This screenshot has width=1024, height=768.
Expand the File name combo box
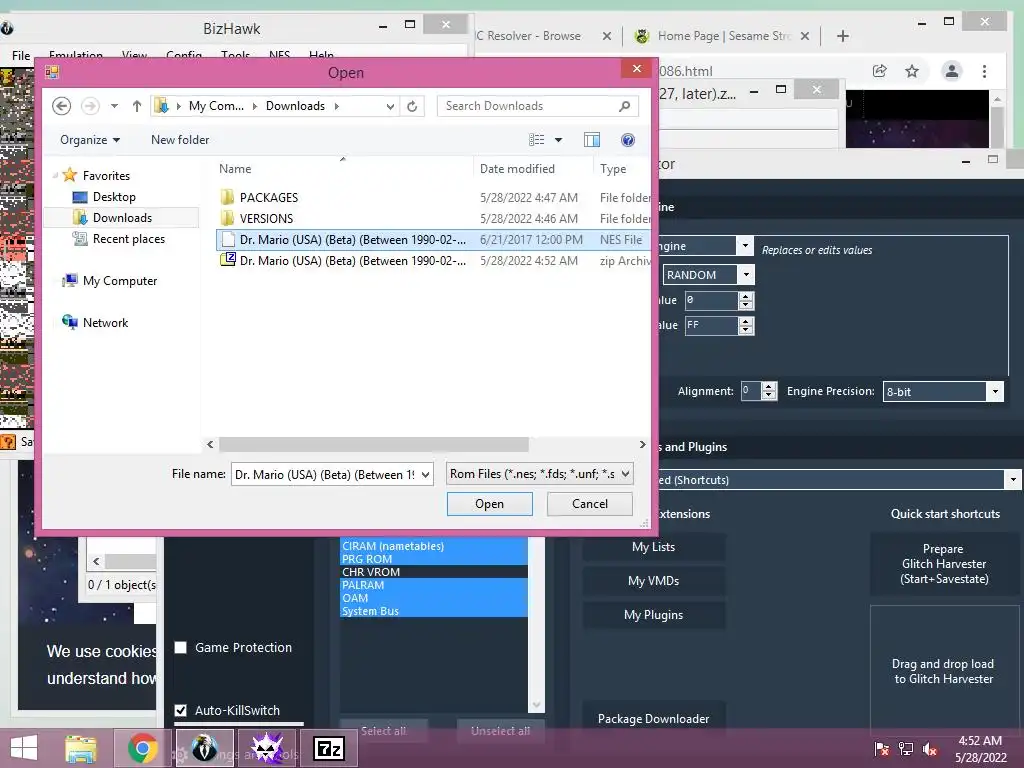point(425,475)
